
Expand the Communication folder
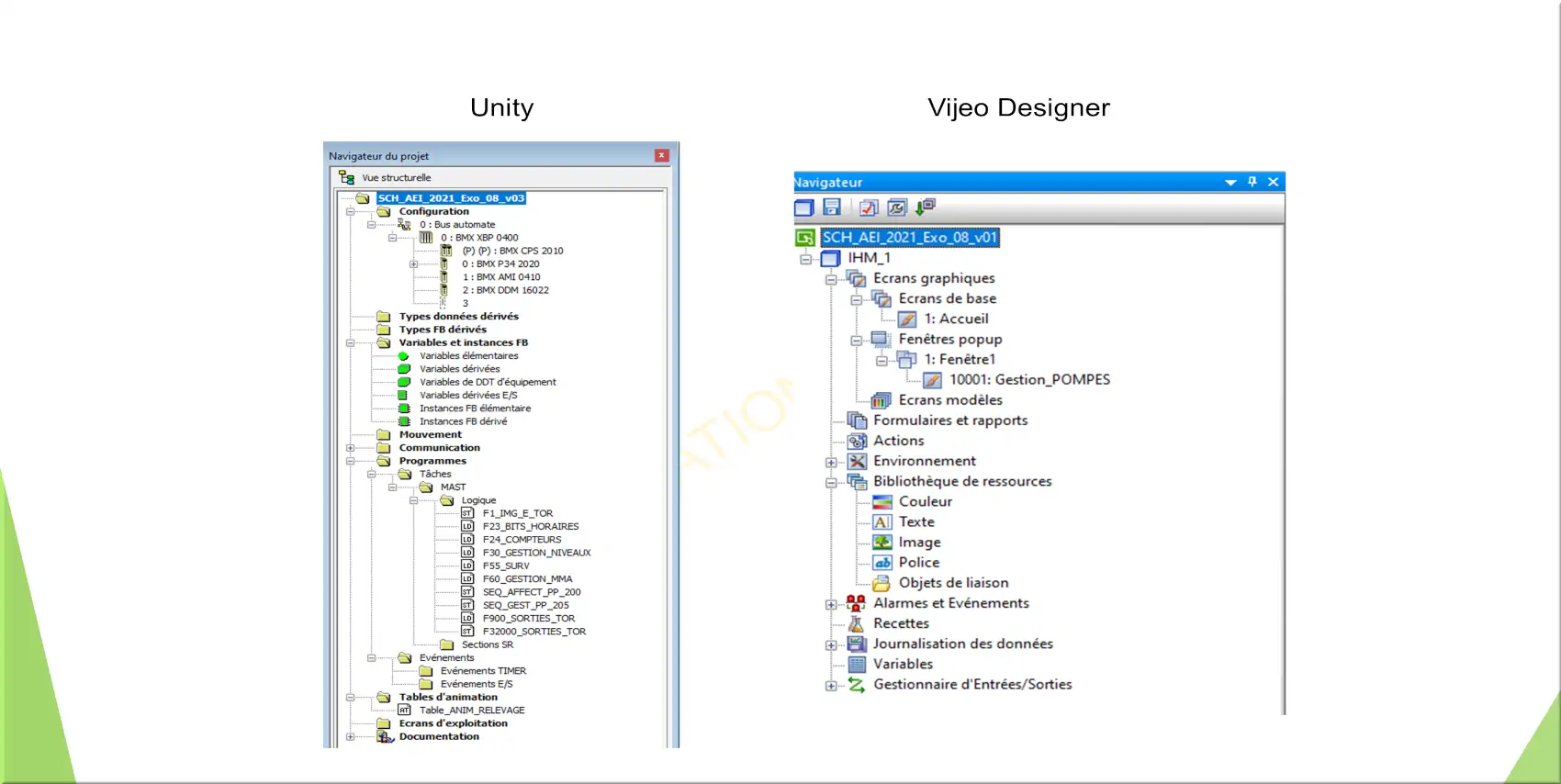pos(350,448)
